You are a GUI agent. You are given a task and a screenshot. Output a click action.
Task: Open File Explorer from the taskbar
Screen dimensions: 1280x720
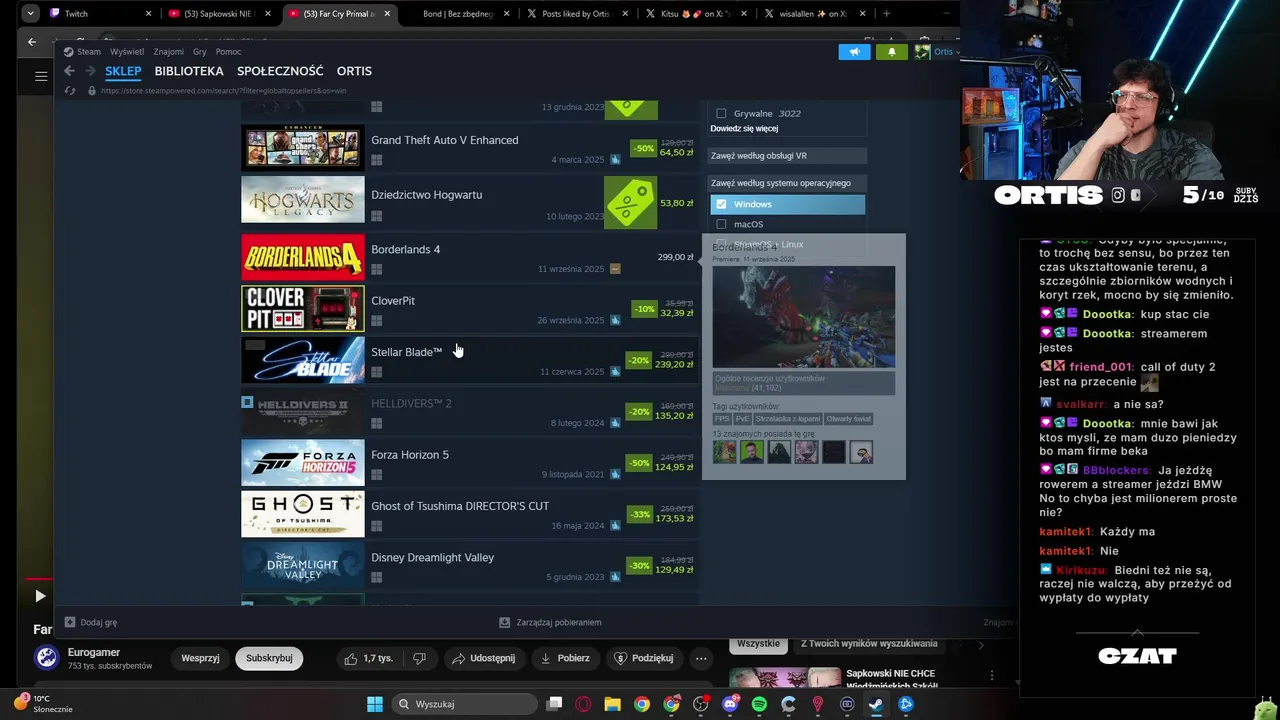(612, 704)
